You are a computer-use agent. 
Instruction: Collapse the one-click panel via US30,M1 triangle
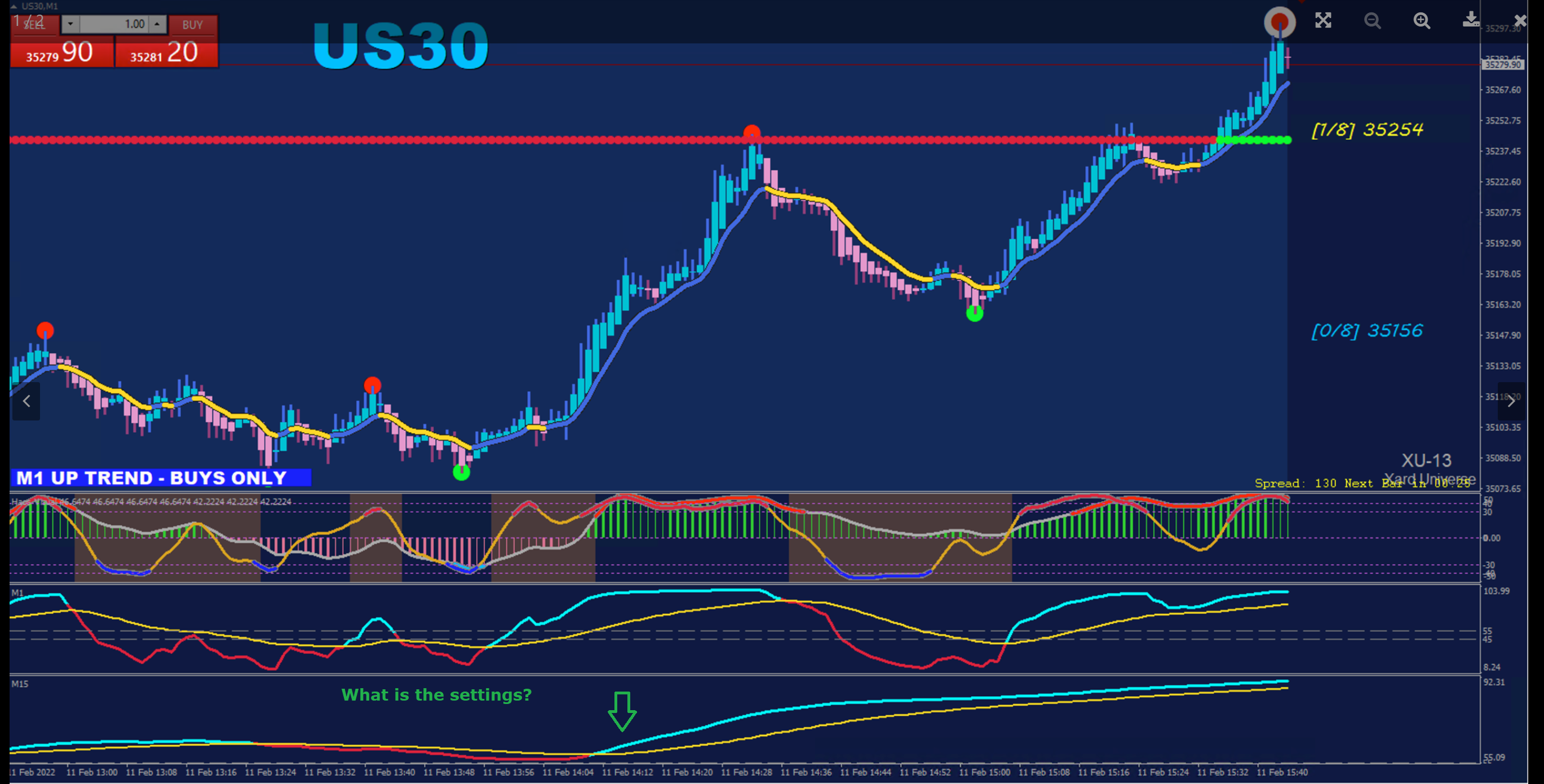[14, 6]
